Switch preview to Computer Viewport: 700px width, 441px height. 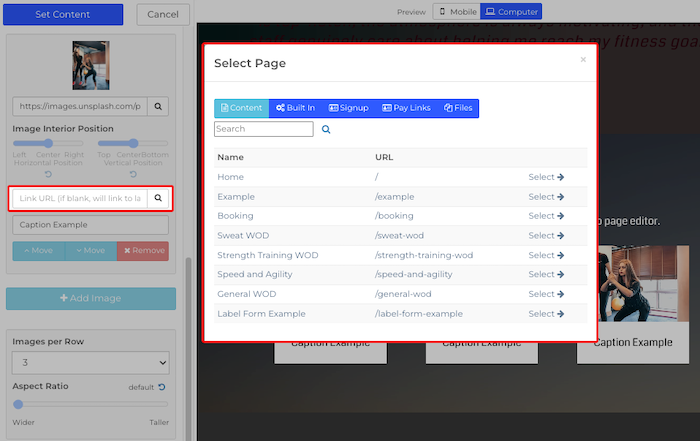511,12
